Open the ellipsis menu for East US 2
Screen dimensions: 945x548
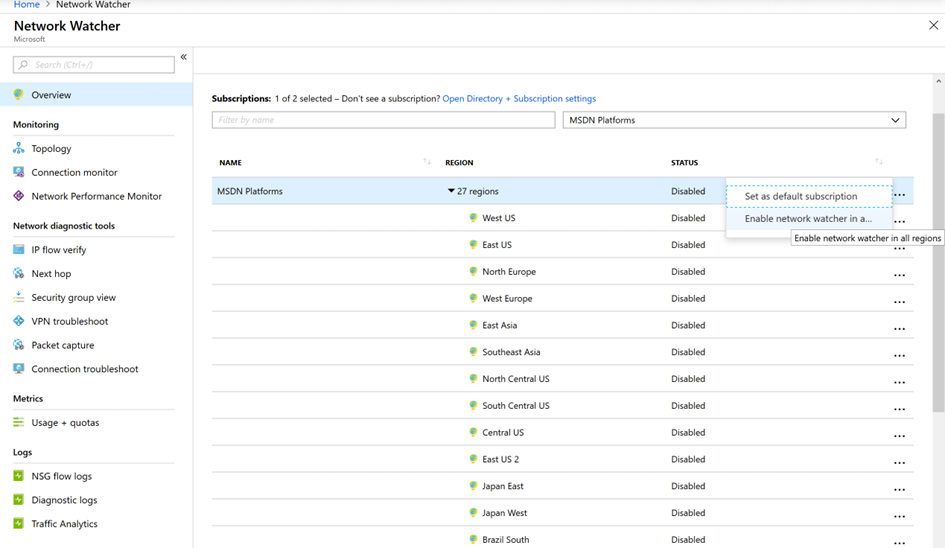click(x=899, y=462)
